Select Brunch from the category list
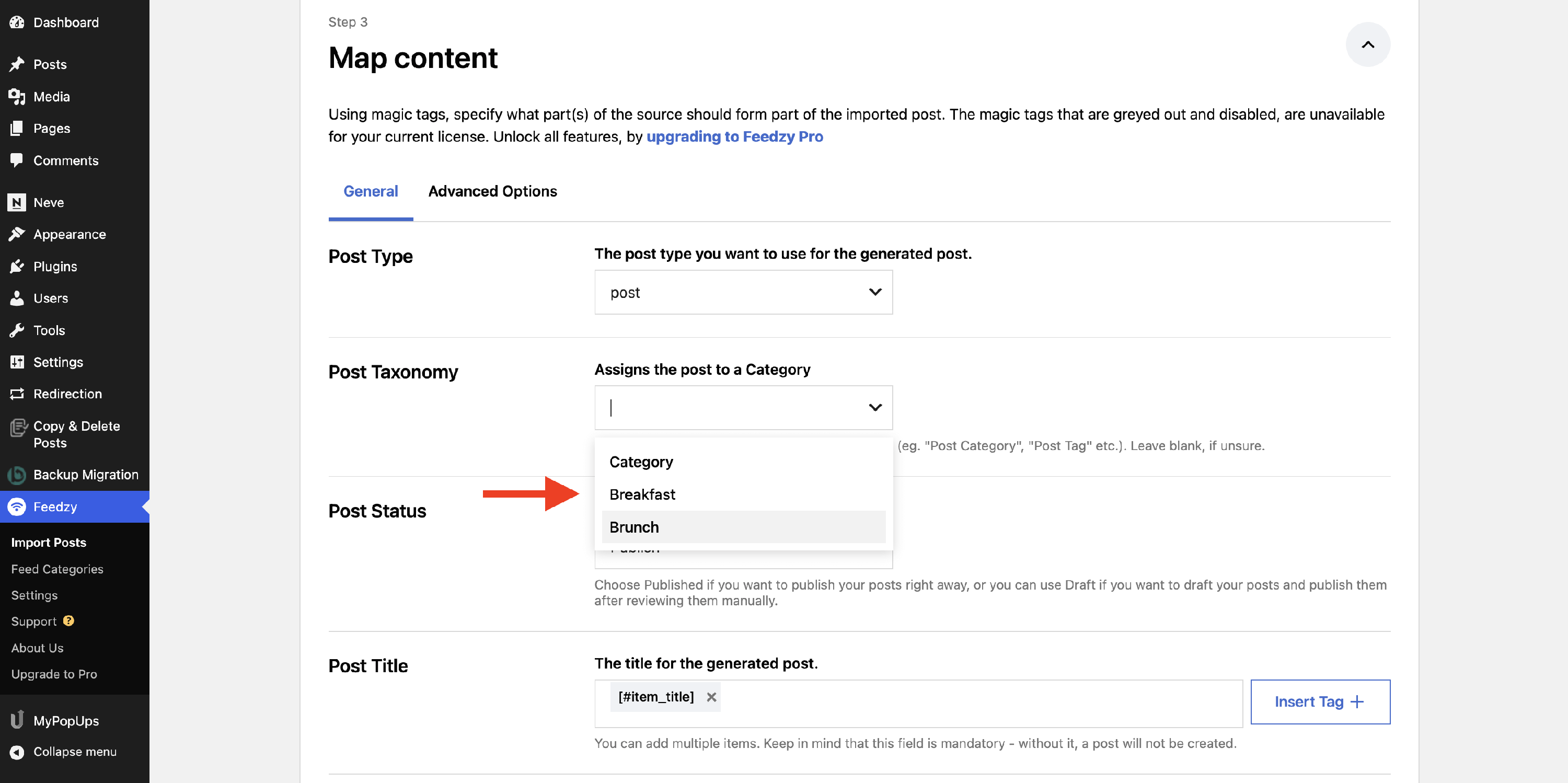1568x783 pixels. (635, 527)
